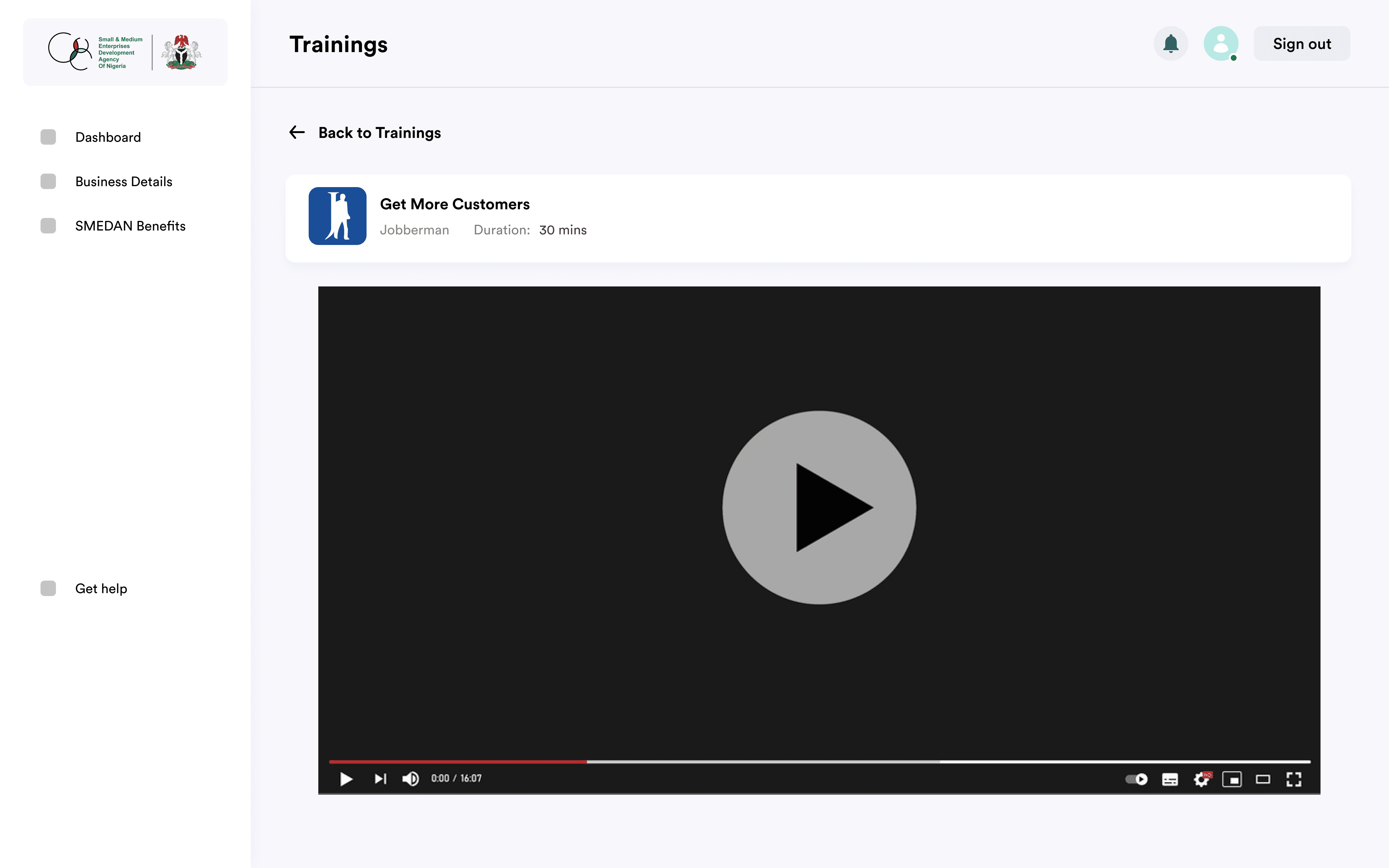Switch to miniplayer mode
Image resolution: width=1389 pixels, height=868 pixels.
pos(1232,779)
